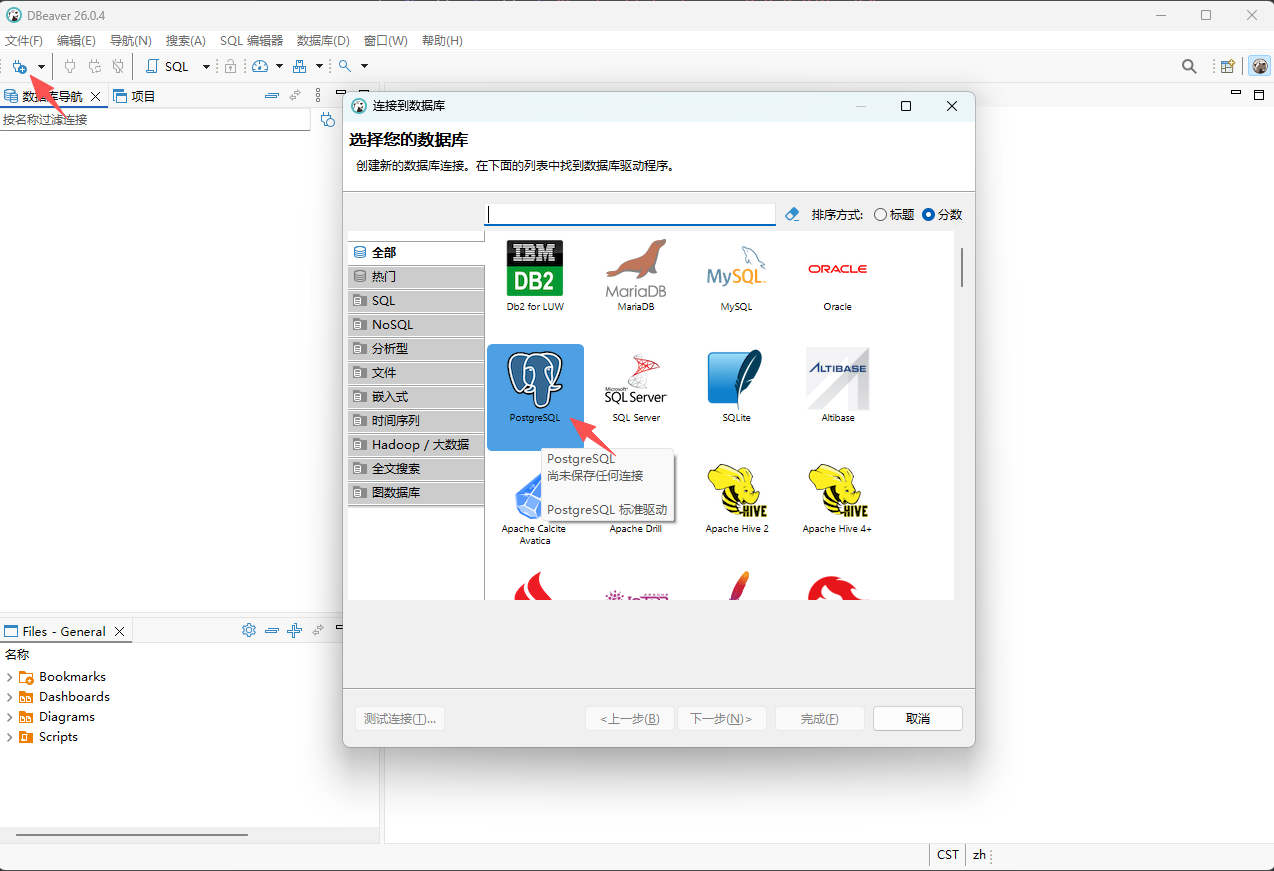
Task: Expand dropdown beside database tools icon
Action: coord(319,67)
